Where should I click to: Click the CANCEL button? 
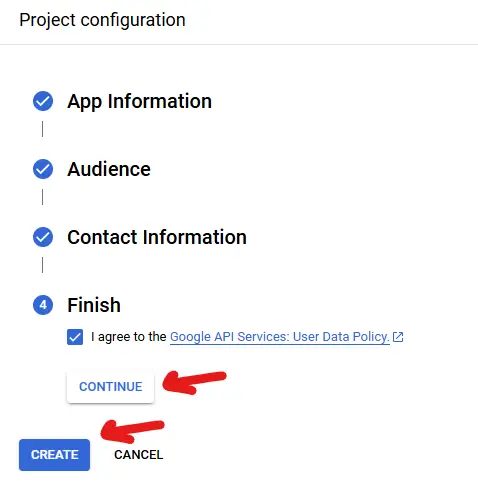tap(139, 455)
